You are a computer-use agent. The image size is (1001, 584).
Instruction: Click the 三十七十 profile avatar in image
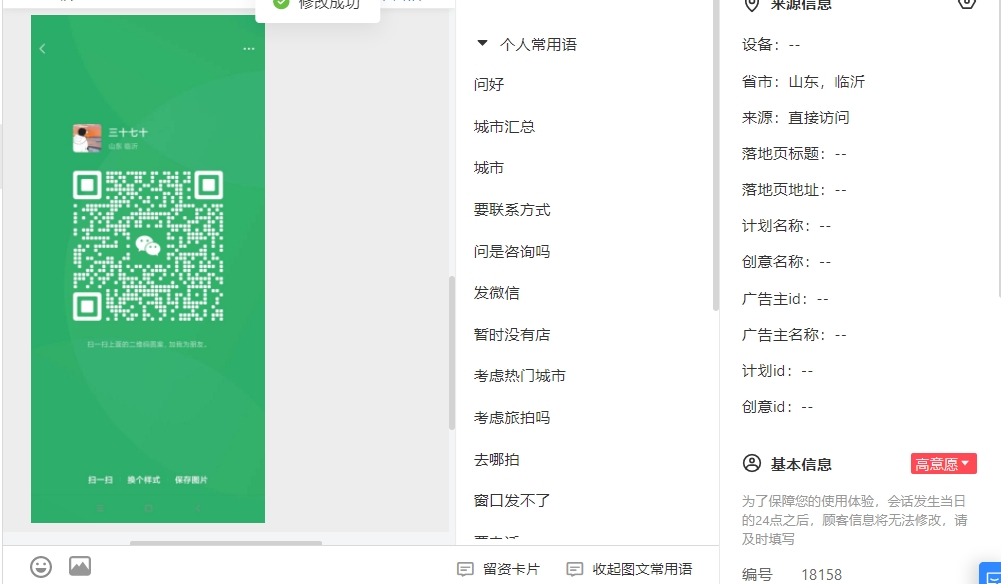tap(87, 138)
